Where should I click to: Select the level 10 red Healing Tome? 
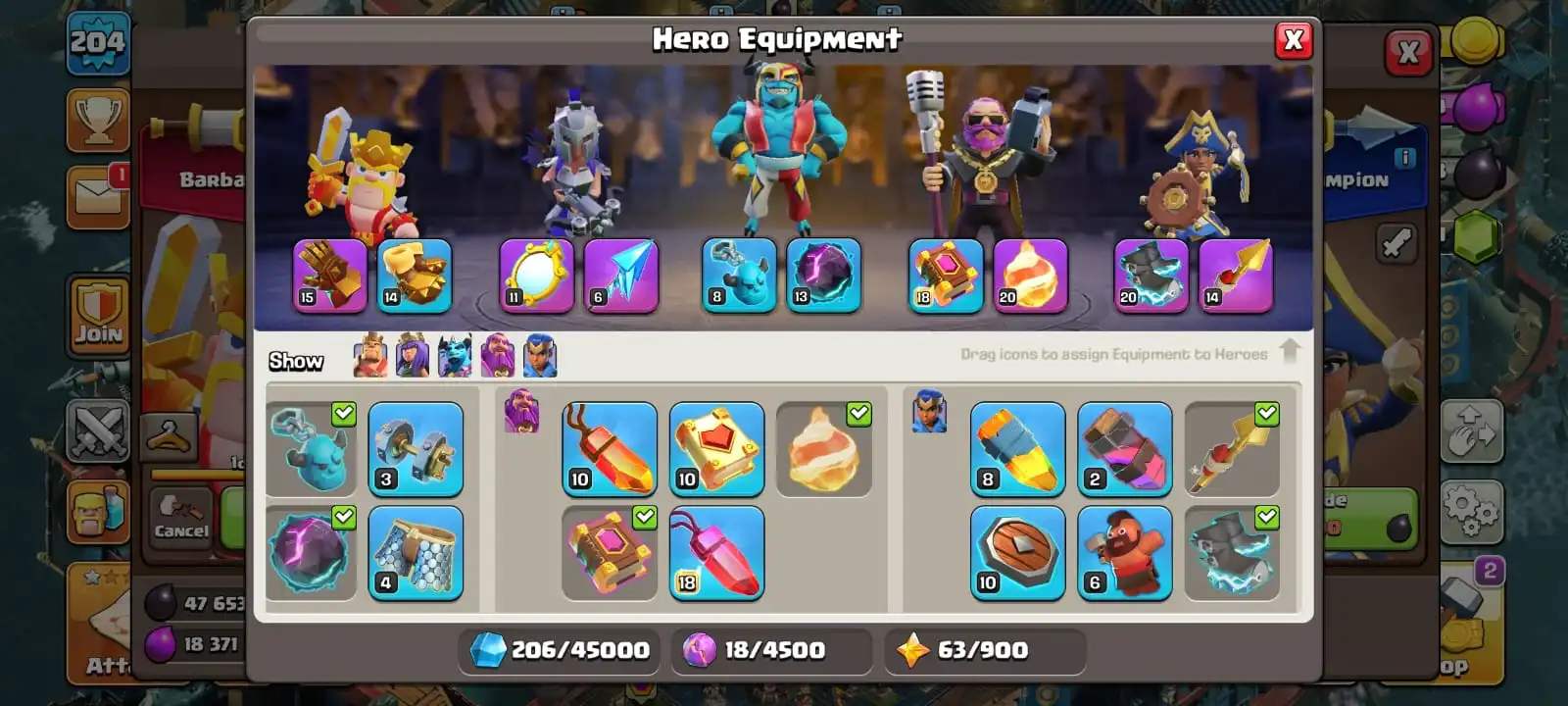pos(716,449)
